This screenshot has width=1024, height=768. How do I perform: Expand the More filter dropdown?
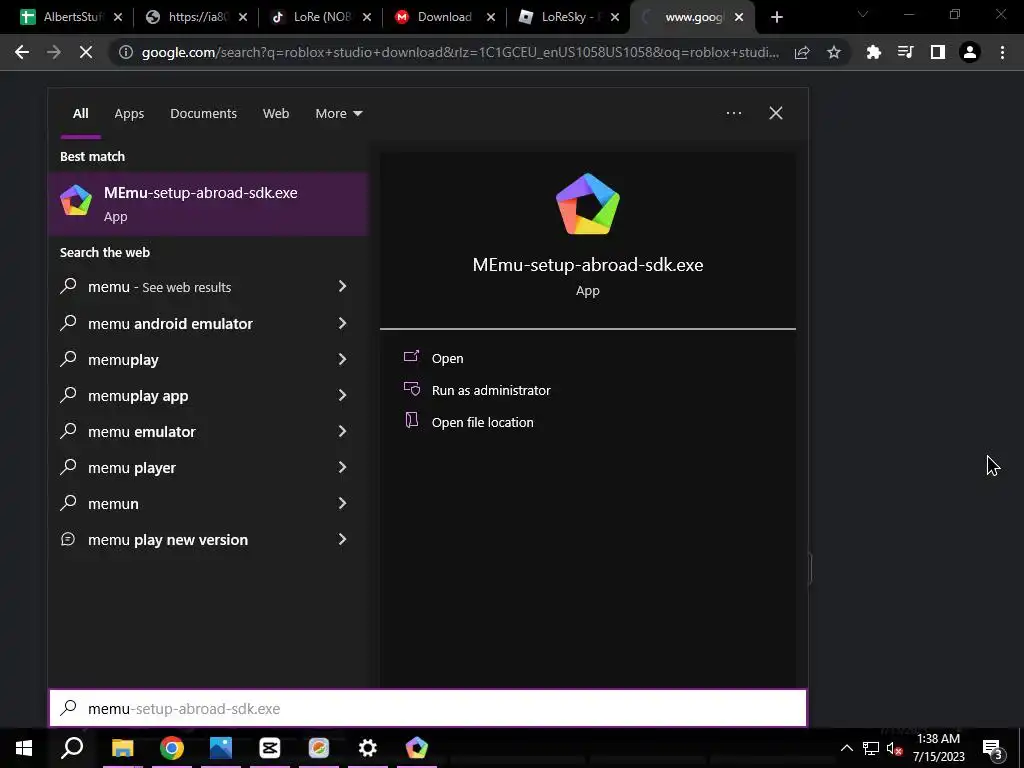click(x=338, y=113)
